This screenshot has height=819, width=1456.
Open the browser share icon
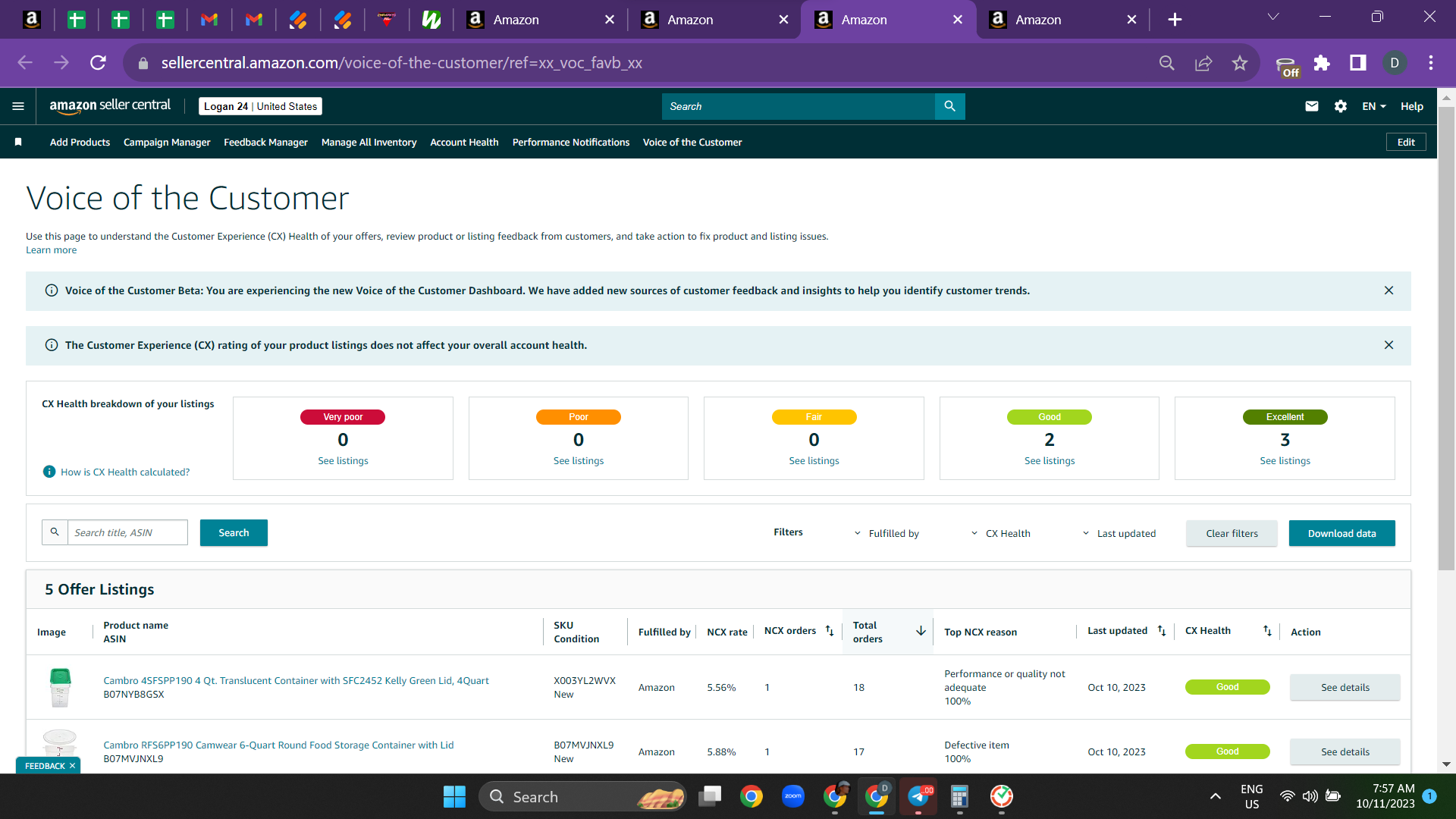click(1203, 63)
